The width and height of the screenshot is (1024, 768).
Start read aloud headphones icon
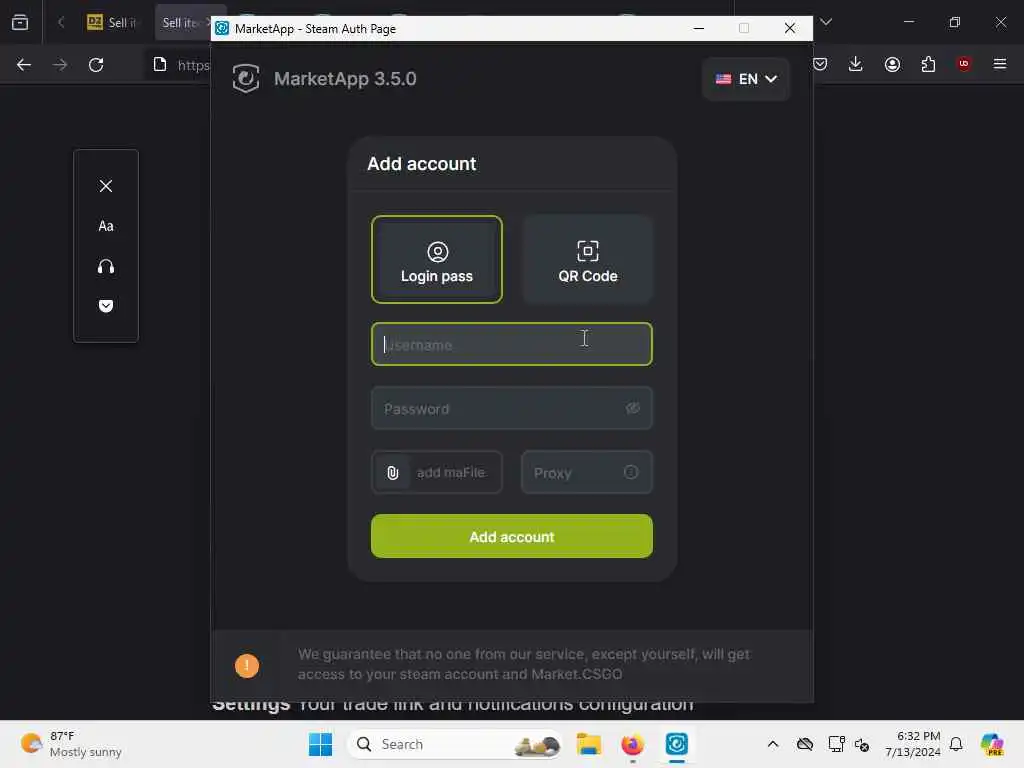point(106,266)
